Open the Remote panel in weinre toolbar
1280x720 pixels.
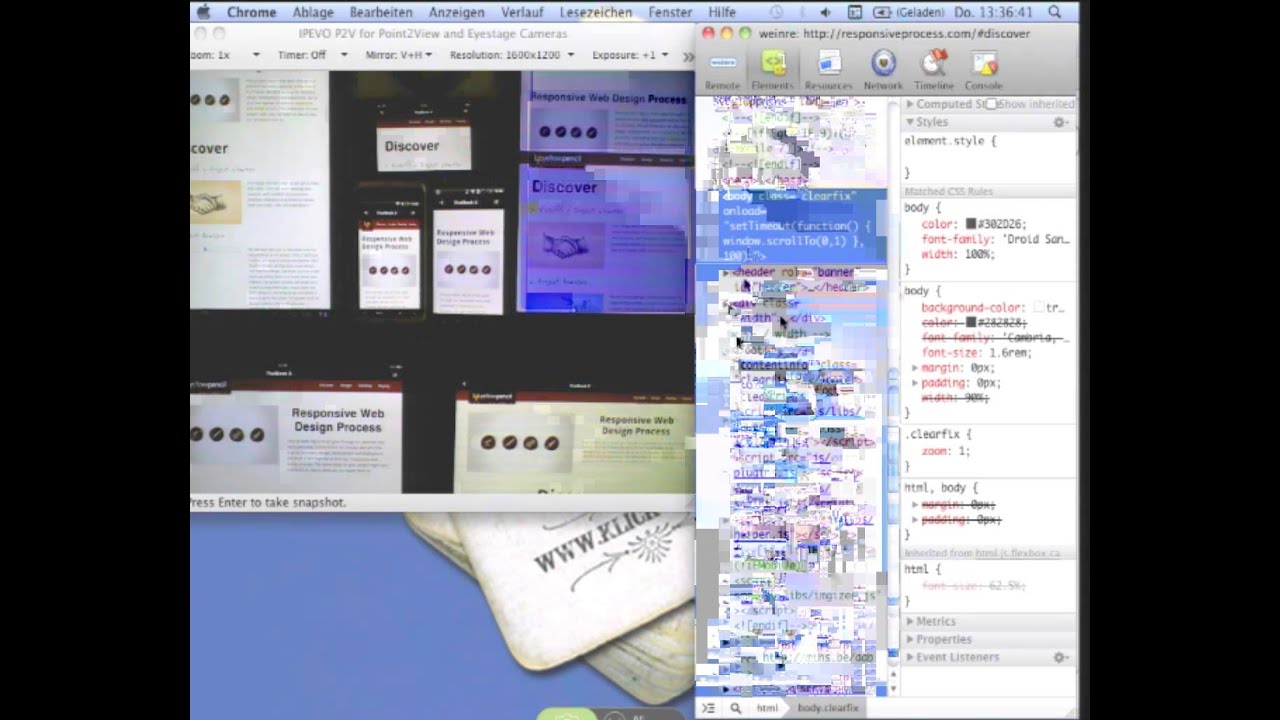(722, 70)
